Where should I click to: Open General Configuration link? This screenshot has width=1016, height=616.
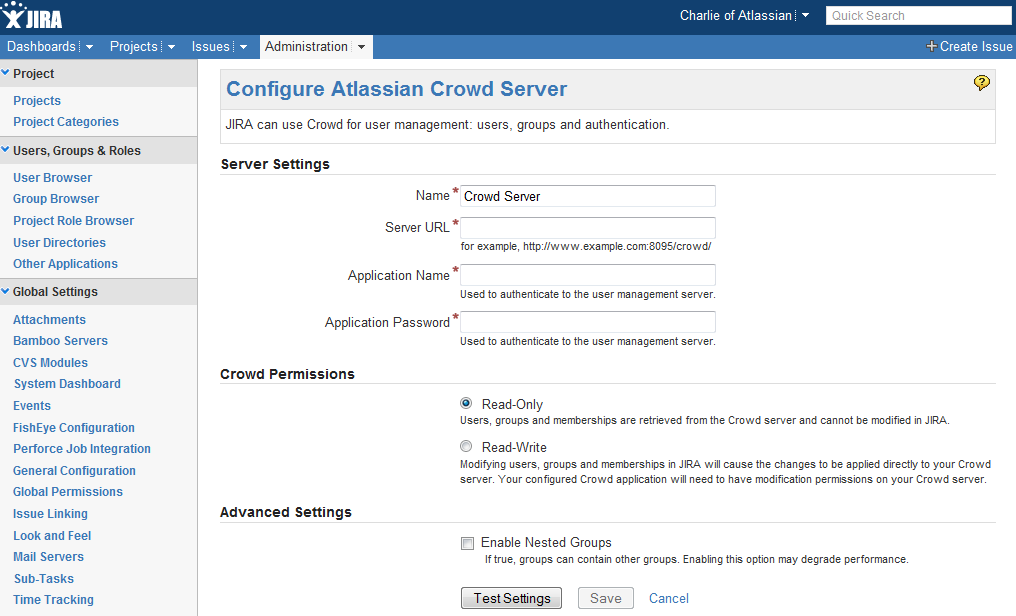coord(75,471)
